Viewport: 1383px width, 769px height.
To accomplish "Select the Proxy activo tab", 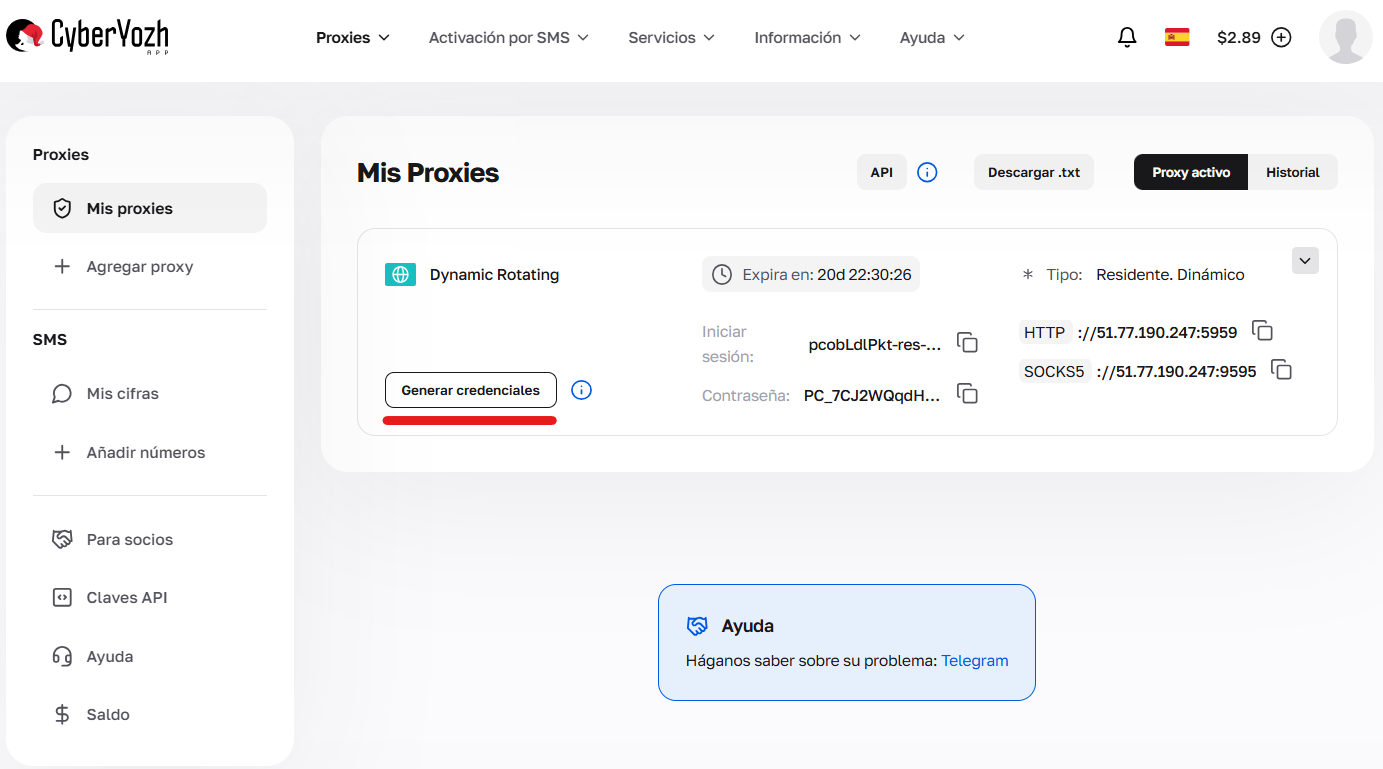I will 1190,172.
